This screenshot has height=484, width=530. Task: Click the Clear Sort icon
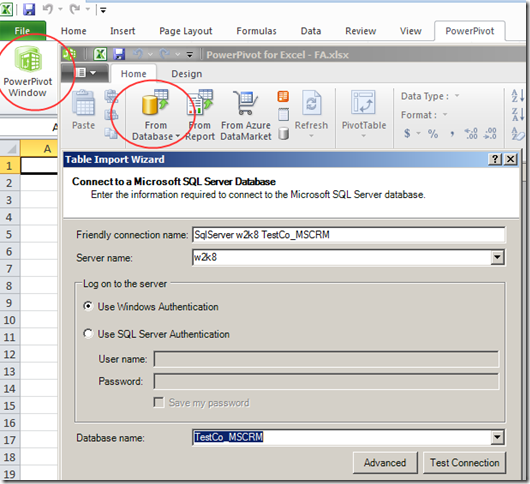click(x=517, y=133)
